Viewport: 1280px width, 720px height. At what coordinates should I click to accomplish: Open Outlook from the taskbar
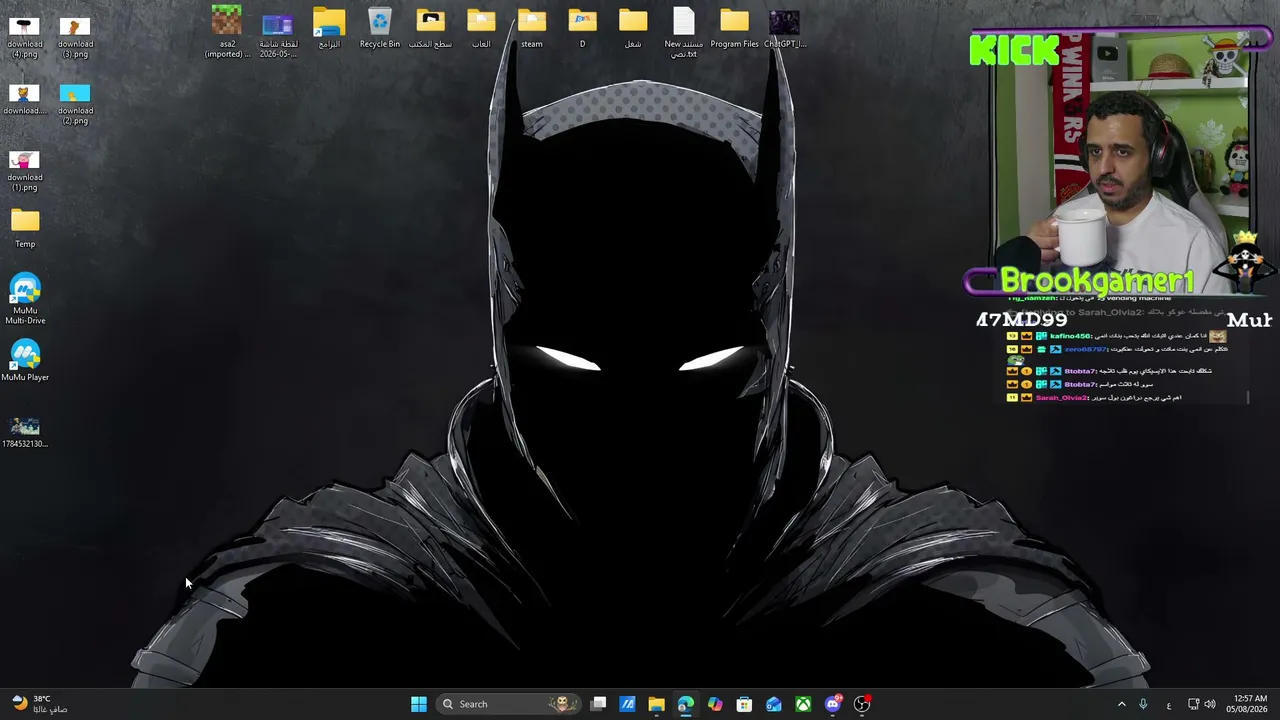pos(774,704)
